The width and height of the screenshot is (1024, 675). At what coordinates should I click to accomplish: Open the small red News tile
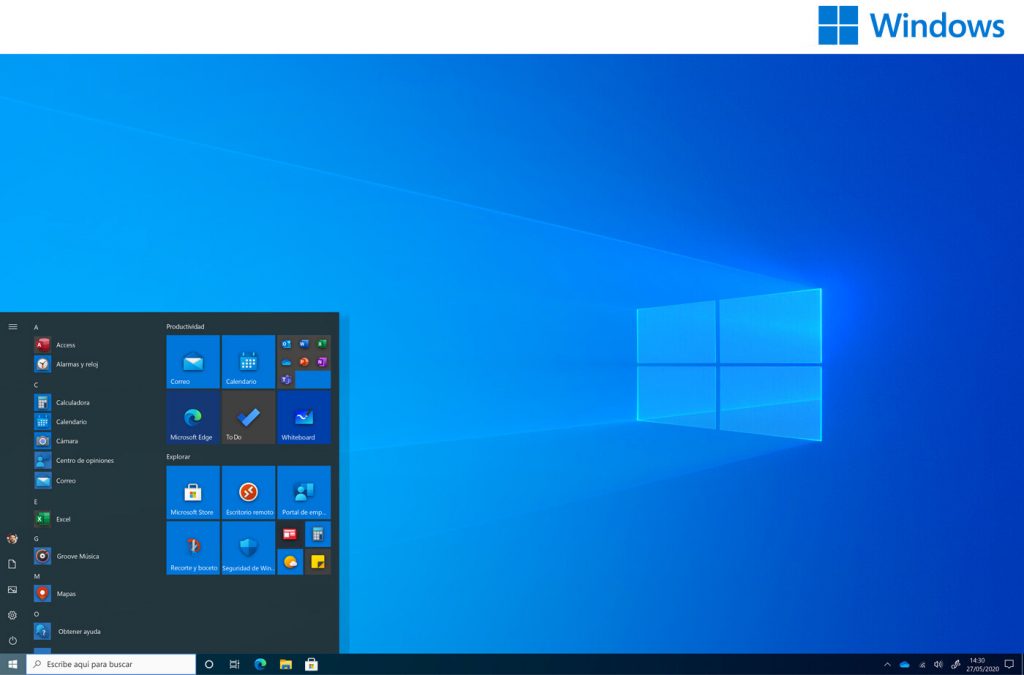pos(290,534)
